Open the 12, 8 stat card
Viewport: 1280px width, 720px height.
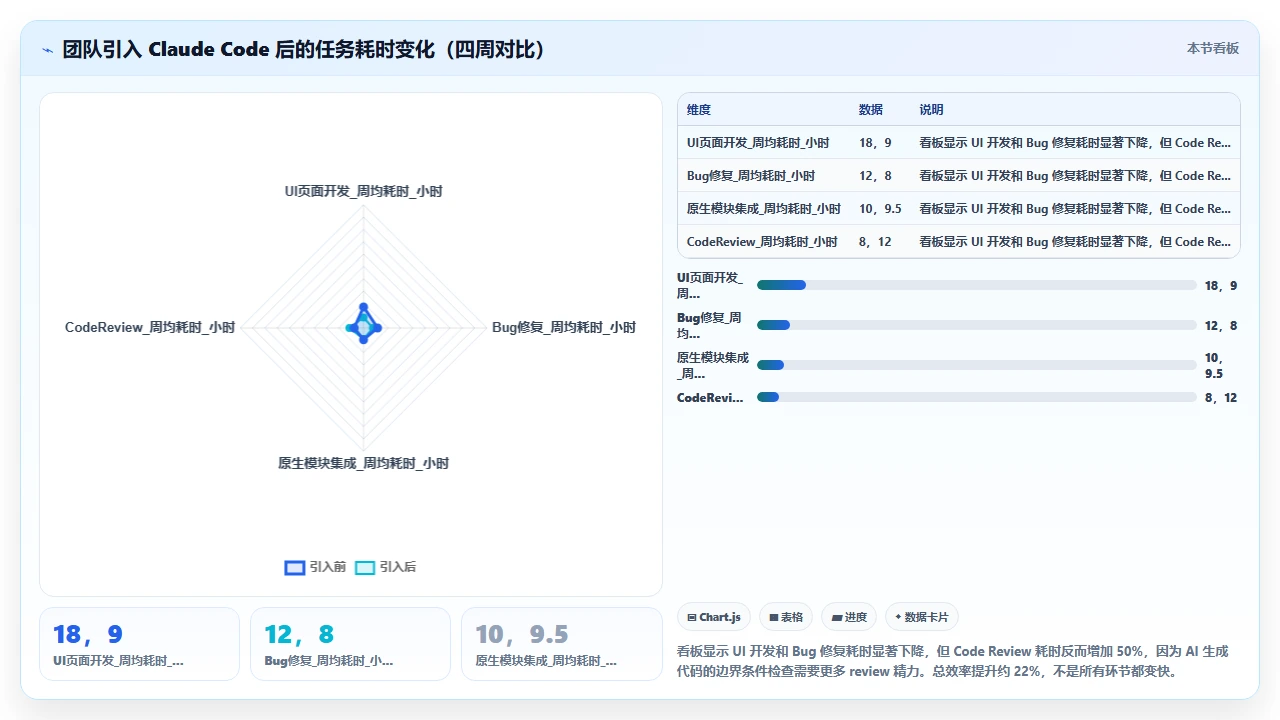tap(350, 644)
